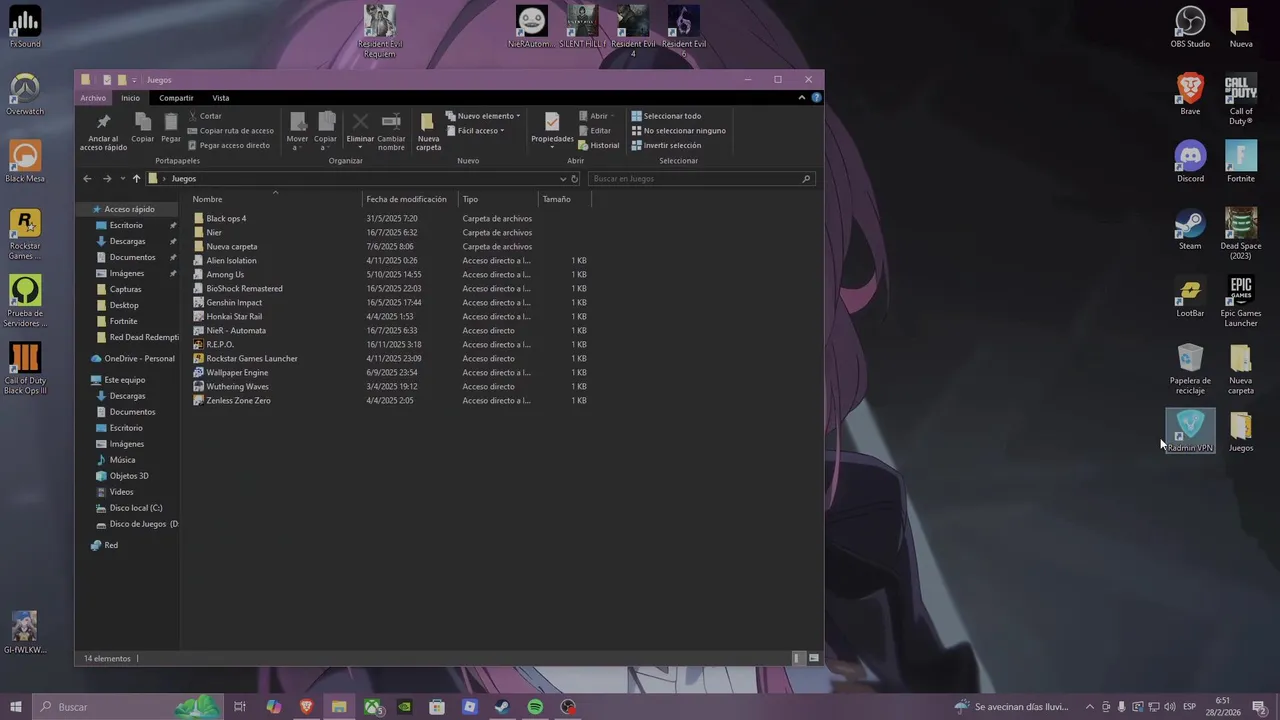Image resolution: width=1280 pixels, height=720 pixels.
Task: Select the Radmin VPN desktop icon
Action: [1190, 431]
